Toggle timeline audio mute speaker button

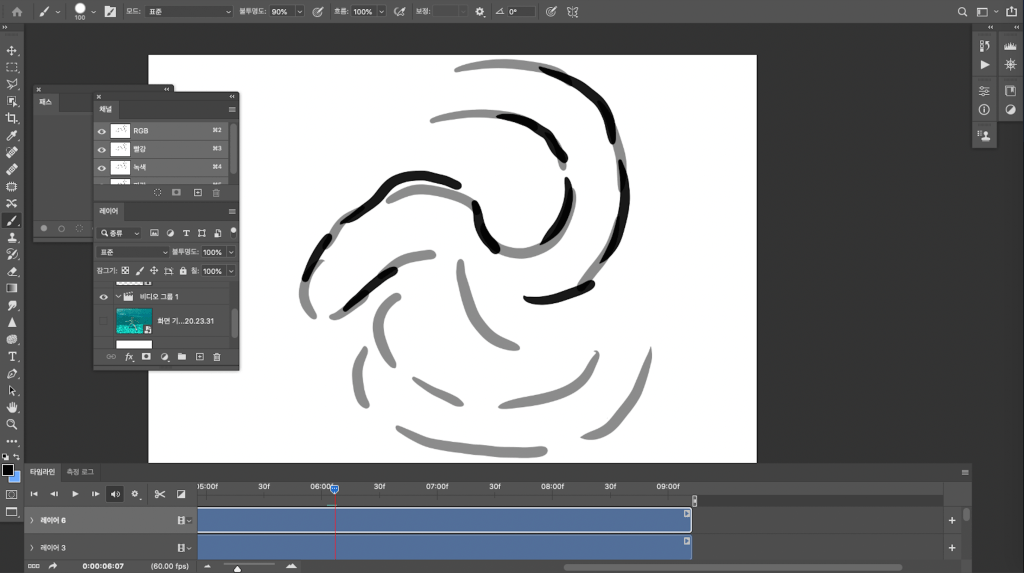point(115,494)
